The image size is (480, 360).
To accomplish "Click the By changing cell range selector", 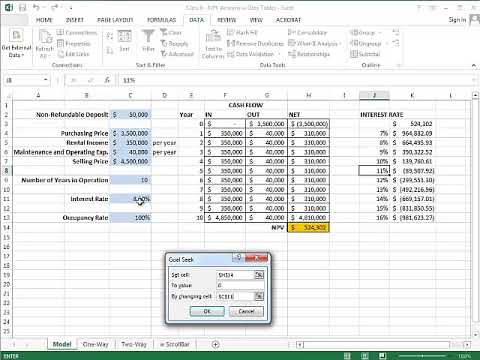I will 259,296.
